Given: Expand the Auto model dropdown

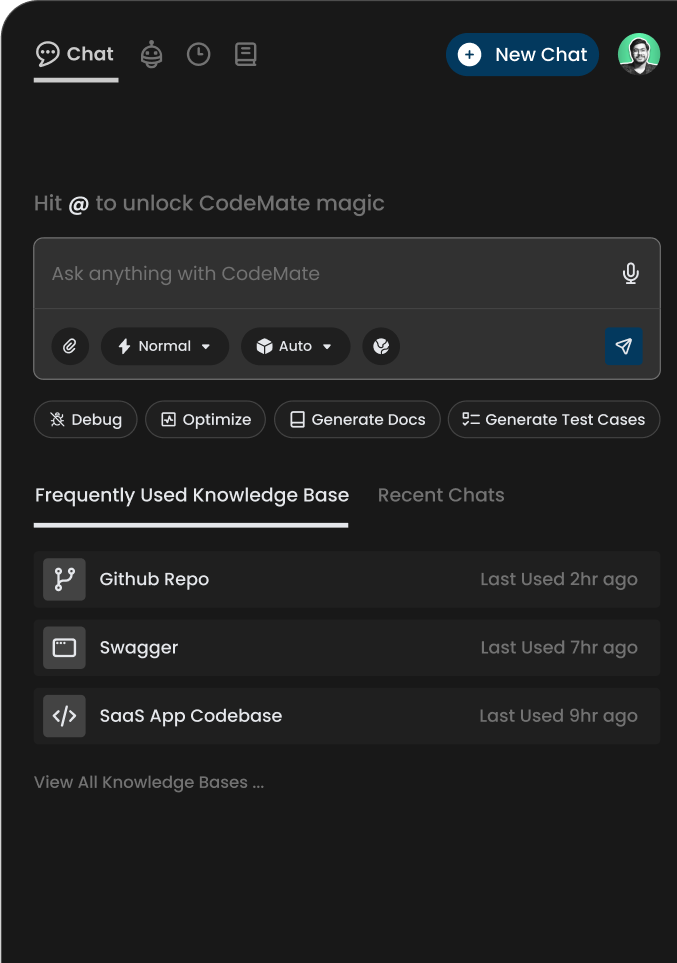Looking at the screenshot, I should point(295,346).
